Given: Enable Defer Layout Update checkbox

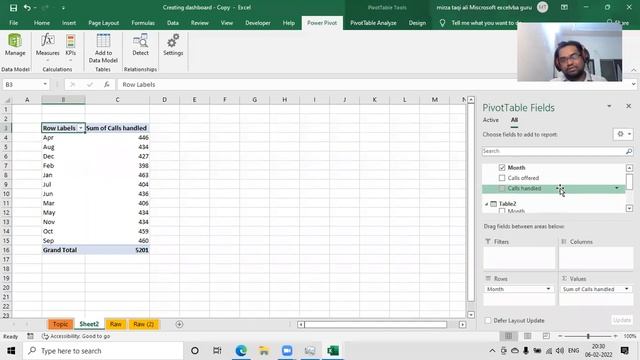Looking at the screenshot, I should click(x=488, y=320).
